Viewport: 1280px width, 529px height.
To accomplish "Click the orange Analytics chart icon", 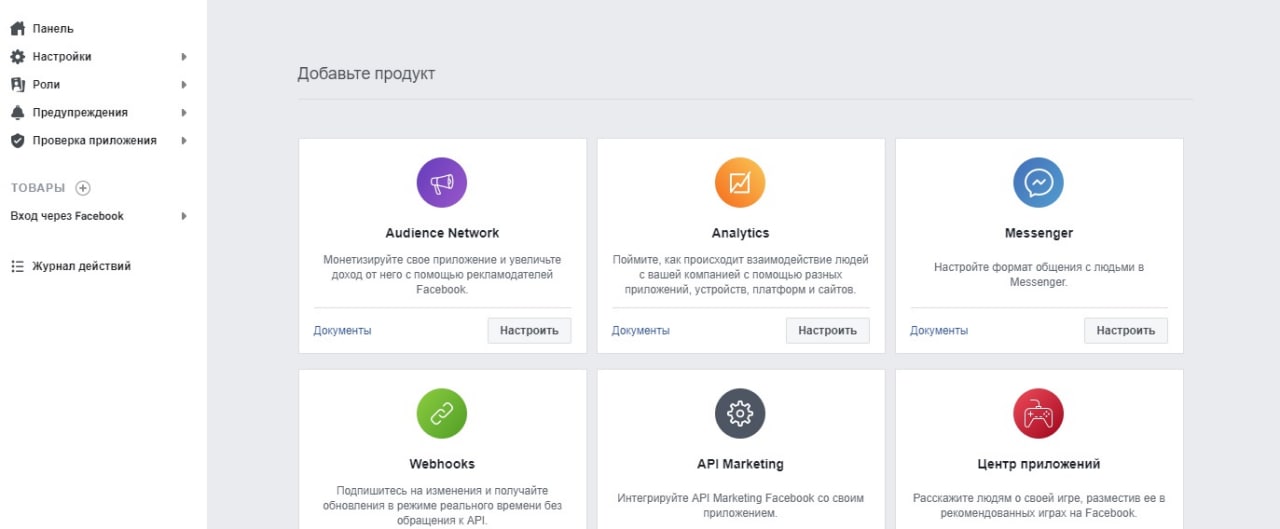I will tap(740, 183).
